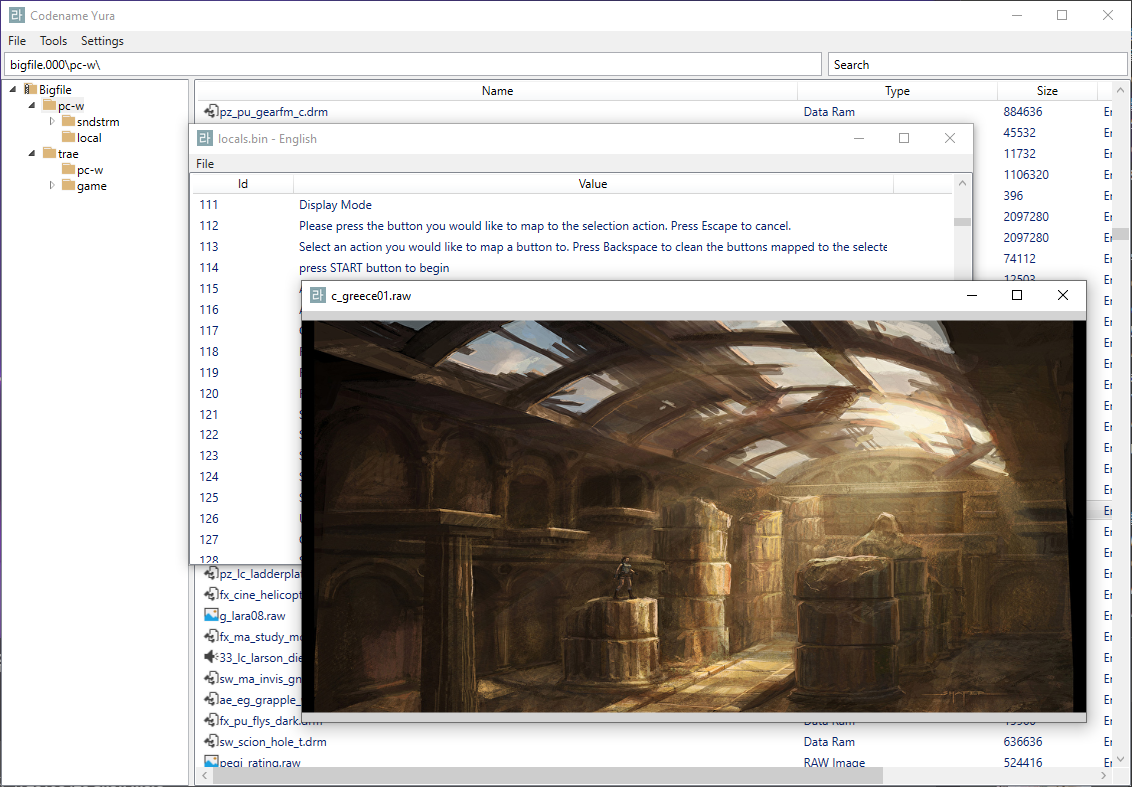Expand the sndstrm folder

point(53,122)
